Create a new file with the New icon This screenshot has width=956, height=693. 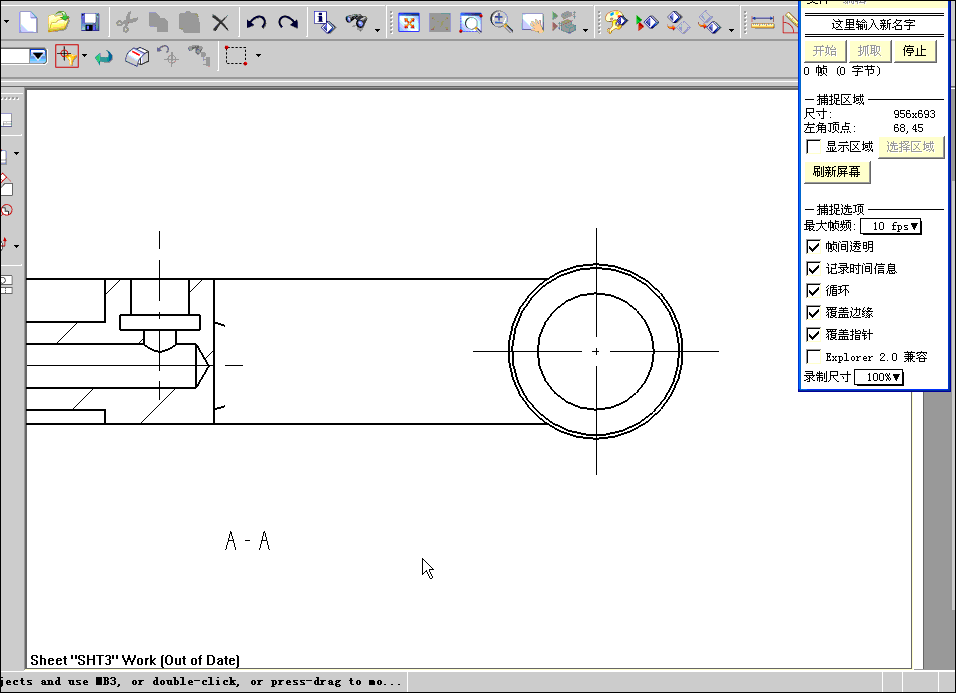click(28, 23)
